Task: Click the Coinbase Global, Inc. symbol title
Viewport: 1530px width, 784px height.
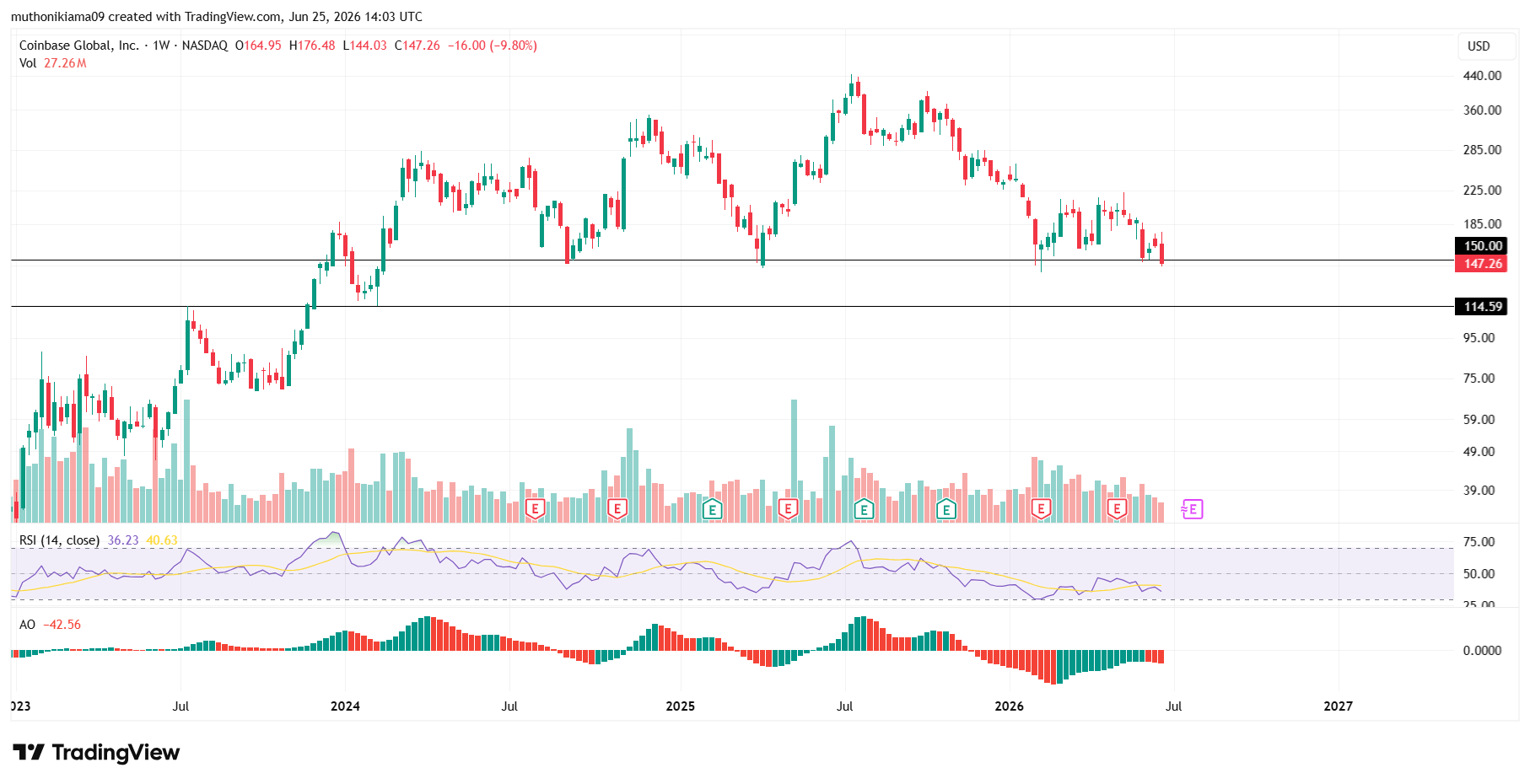Action: [x=79, y=46]
